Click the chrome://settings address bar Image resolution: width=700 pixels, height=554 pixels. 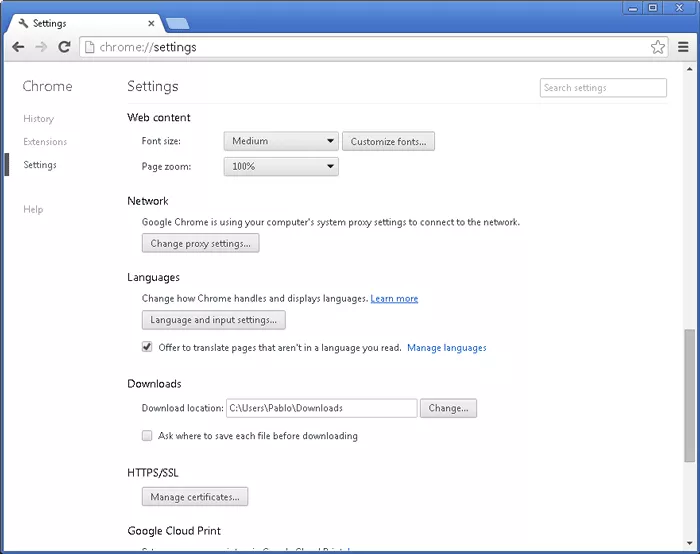374,47
